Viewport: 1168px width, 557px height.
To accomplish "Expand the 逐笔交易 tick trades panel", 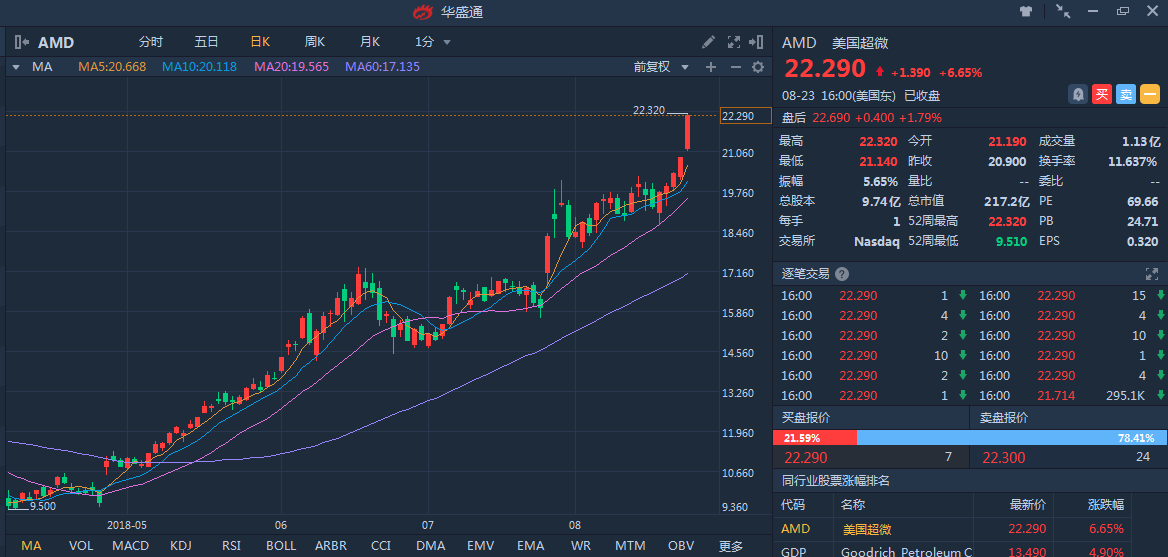I will (x=1152, y=274).
